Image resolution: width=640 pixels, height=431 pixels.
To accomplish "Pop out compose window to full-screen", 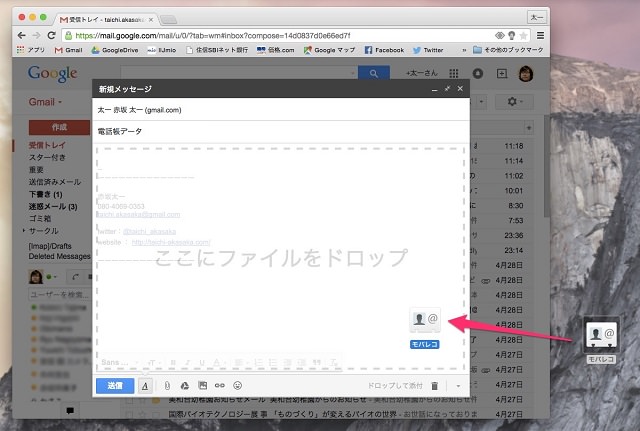I will (447, 89).
